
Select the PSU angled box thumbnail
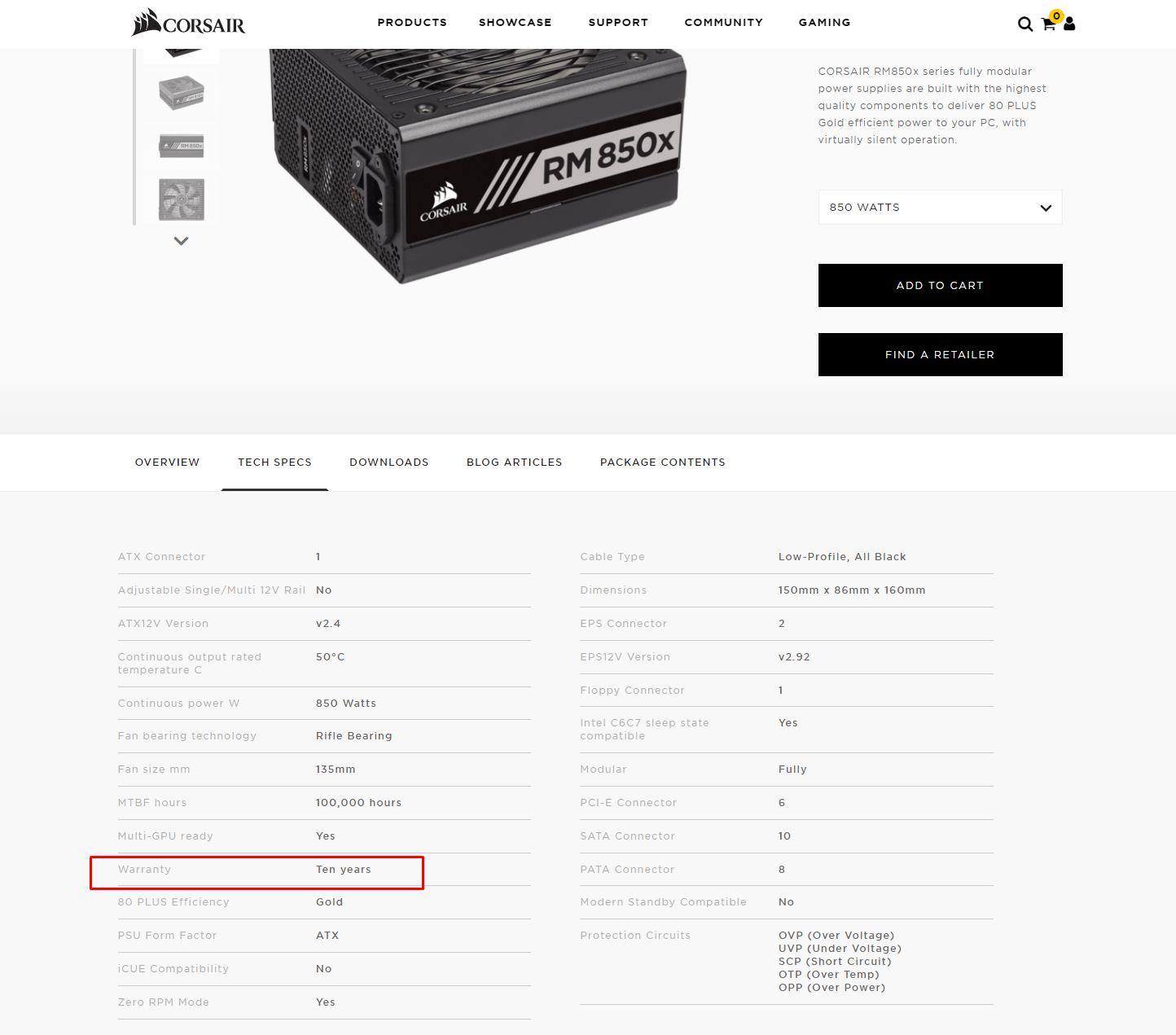[x=181, y=92]
